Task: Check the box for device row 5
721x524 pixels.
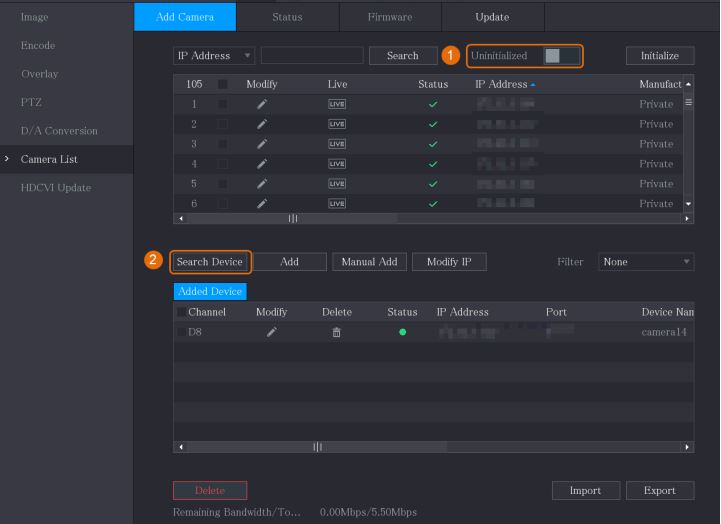Action: pos(223,184)
